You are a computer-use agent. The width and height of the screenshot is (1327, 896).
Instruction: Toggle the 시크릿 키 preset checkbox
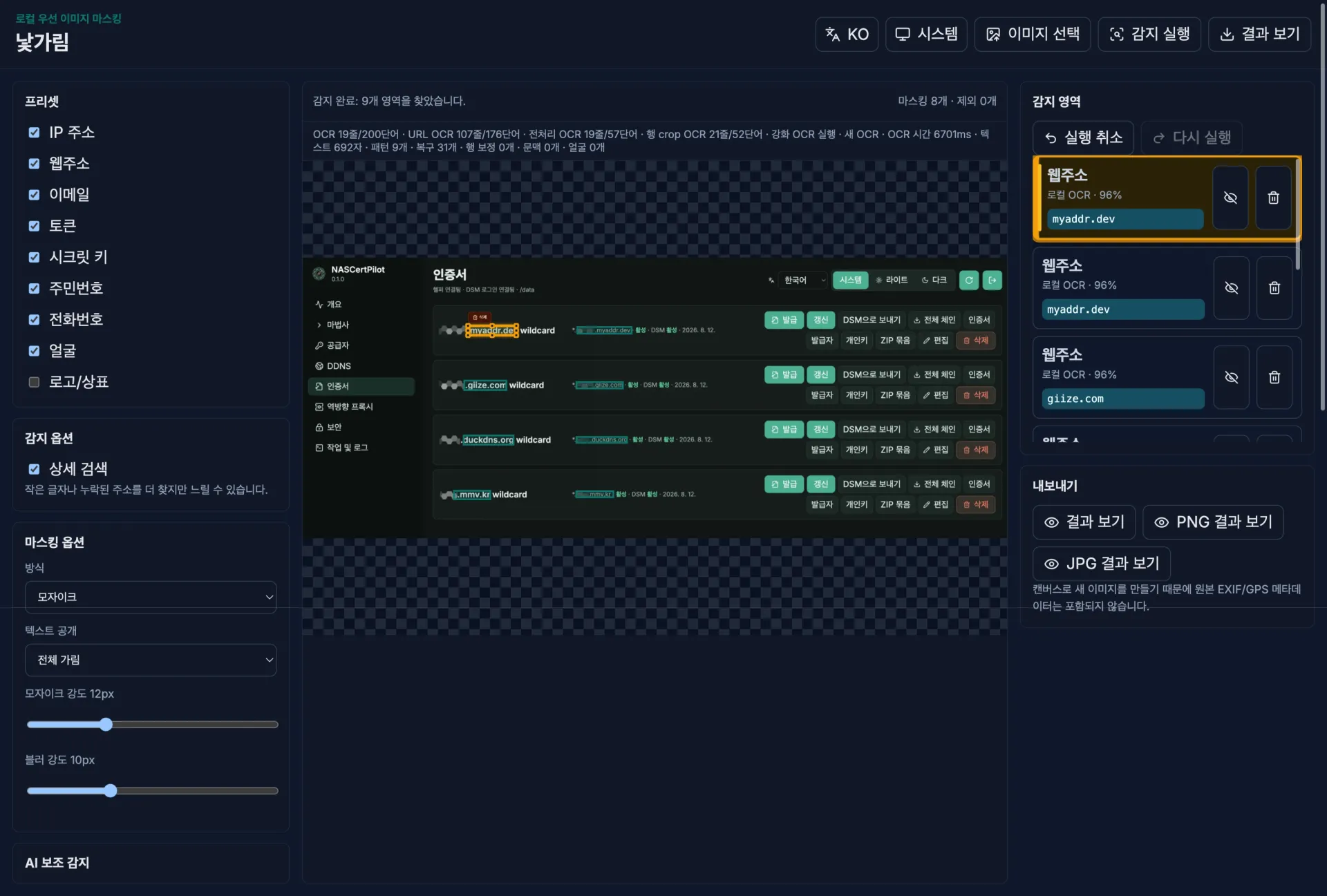coord(34,257)
